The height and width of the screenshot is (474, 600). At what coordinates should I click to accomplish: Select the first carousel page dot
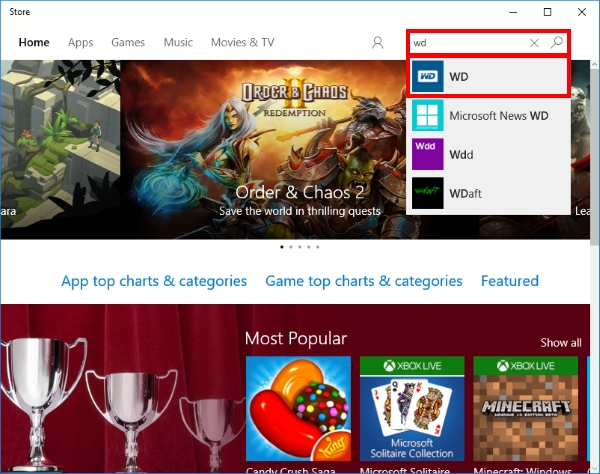click(x=282, y=247)
